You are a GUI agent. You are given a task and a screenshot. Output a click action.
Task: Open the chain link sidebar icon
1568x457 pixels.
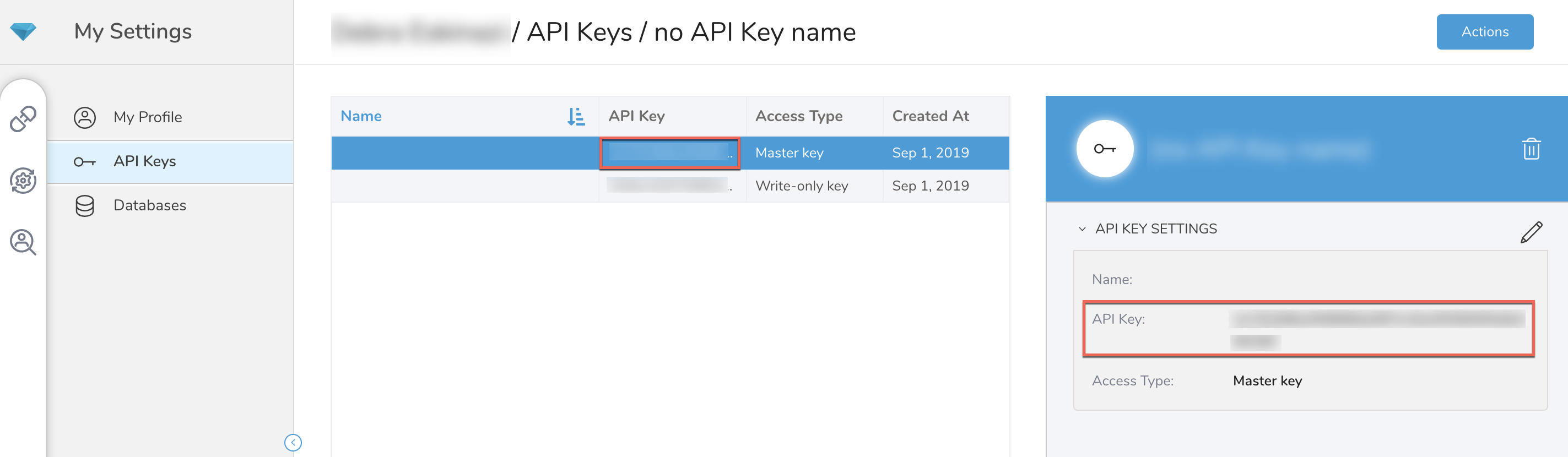tap(23, 119)
